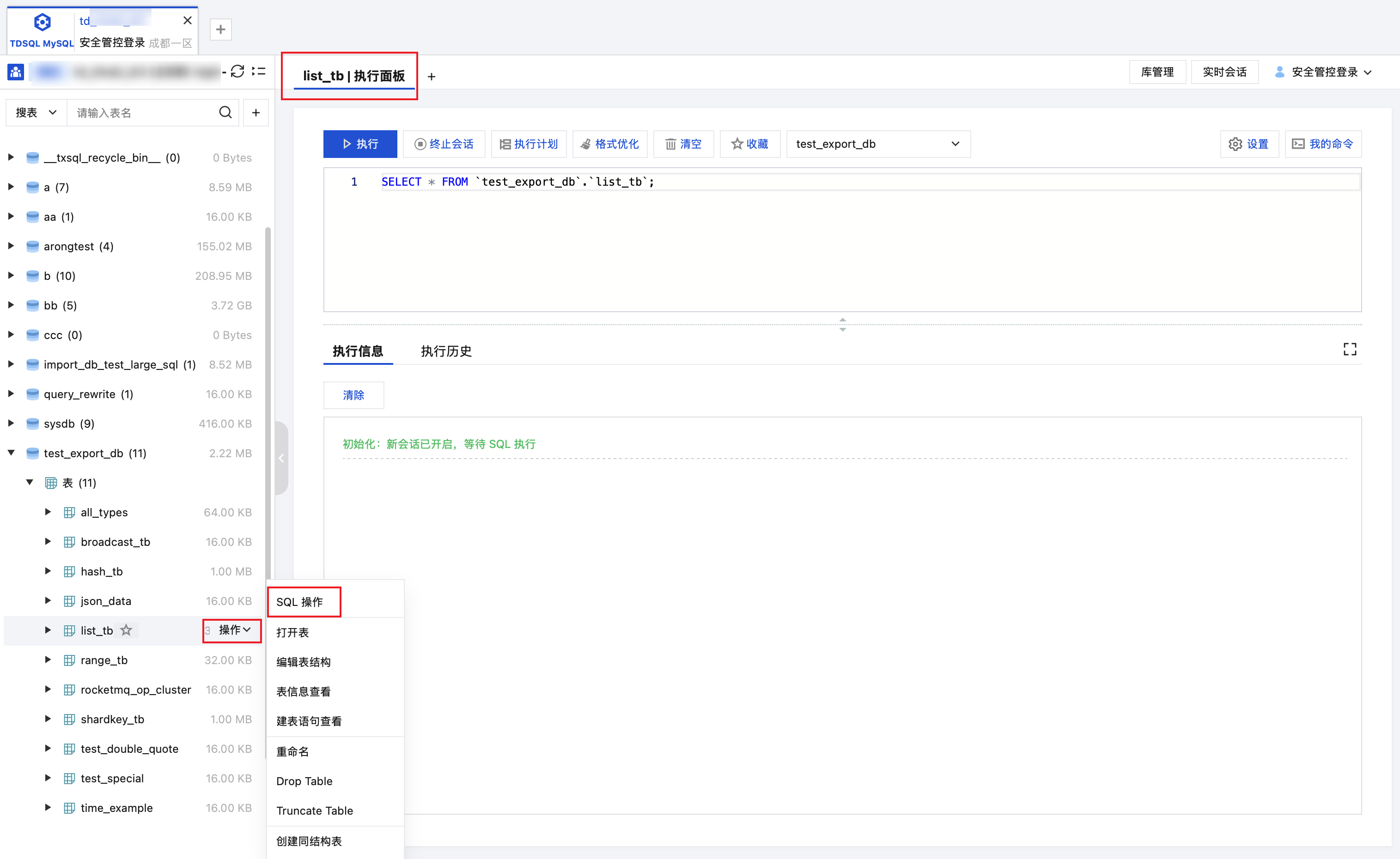Click the fullscreen icon in results panel
Screen dimensions: 1400x859
click(x=1350, y=349)
